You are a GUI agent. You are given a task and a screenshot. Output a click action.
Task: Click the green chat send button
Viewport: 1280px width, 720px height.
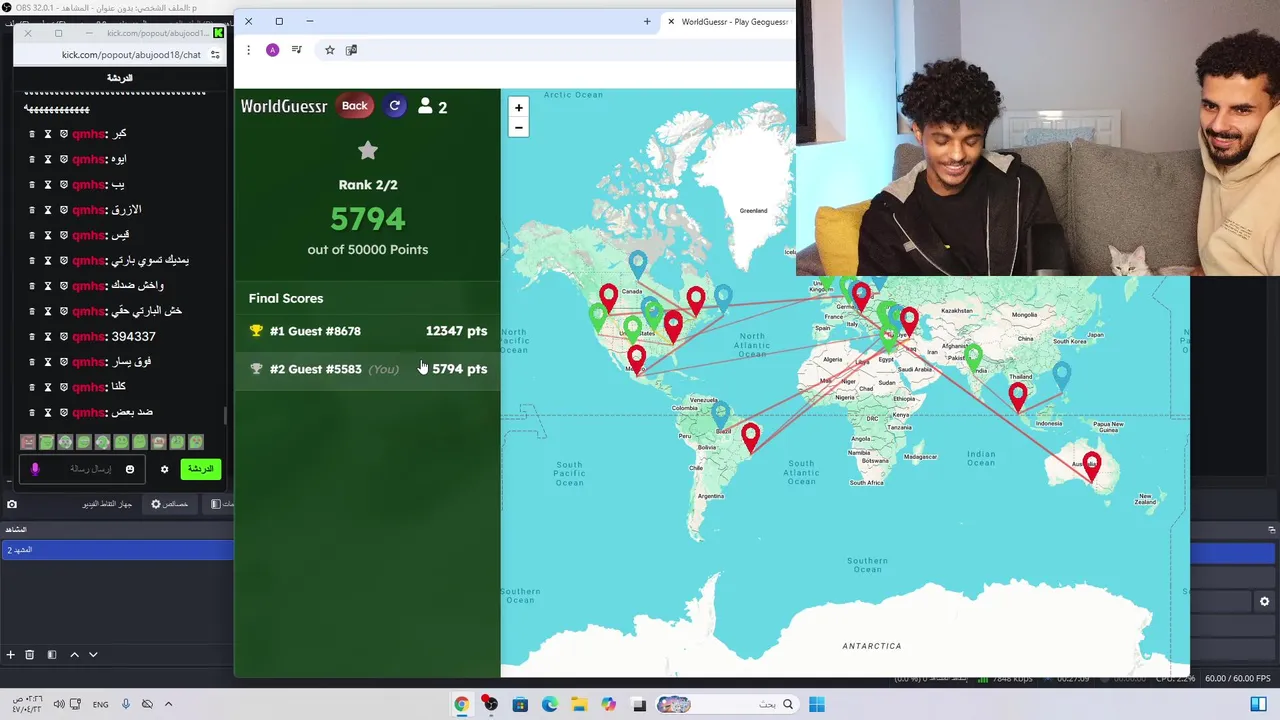(x=201, y=469)
